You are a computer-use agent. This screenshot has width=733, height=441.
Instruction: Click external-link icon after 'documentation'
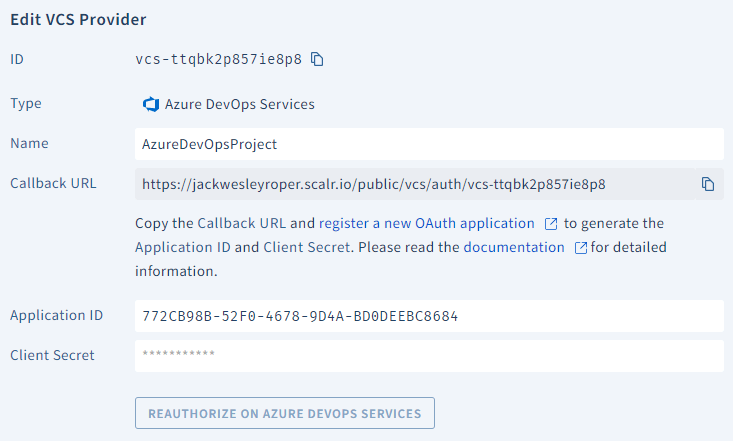click(581, 248)
